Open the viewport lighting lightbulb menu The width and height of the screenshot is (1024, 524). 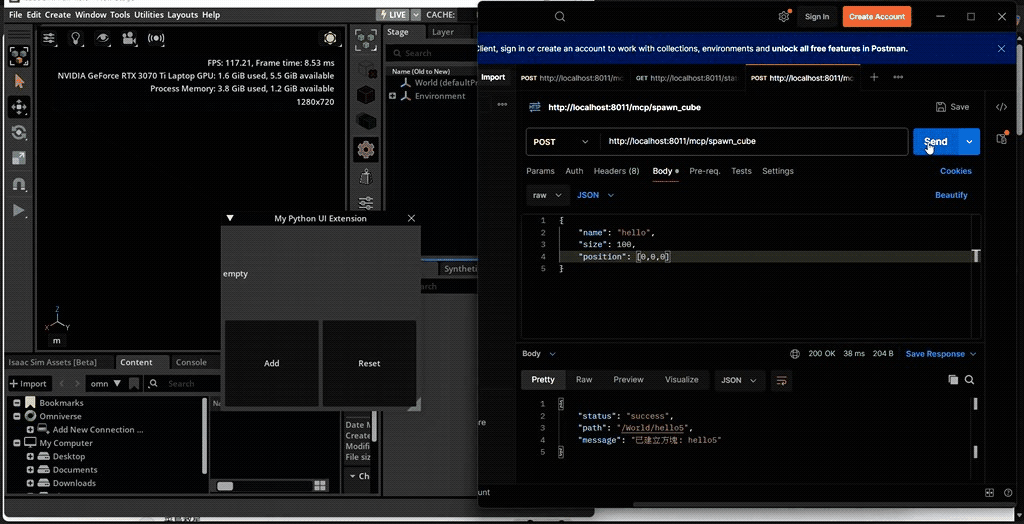76,38
